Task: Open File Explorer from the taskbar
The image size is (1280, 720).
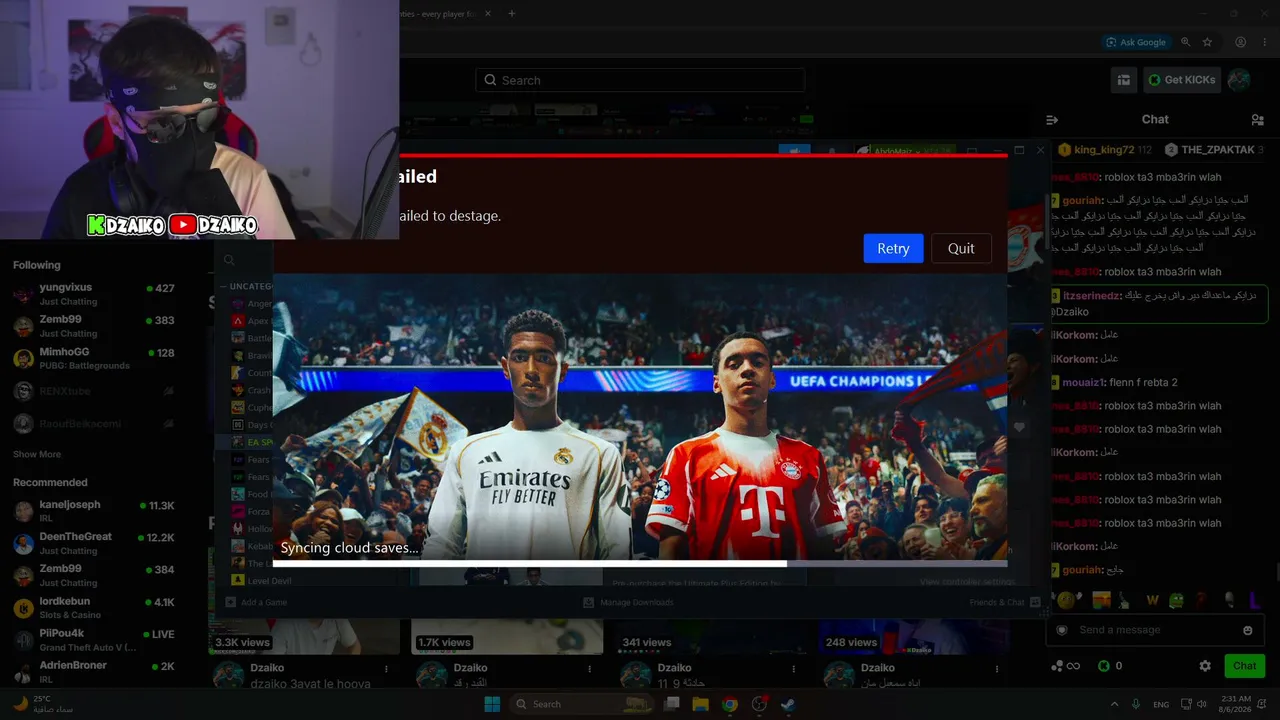Action: (700, 704)
